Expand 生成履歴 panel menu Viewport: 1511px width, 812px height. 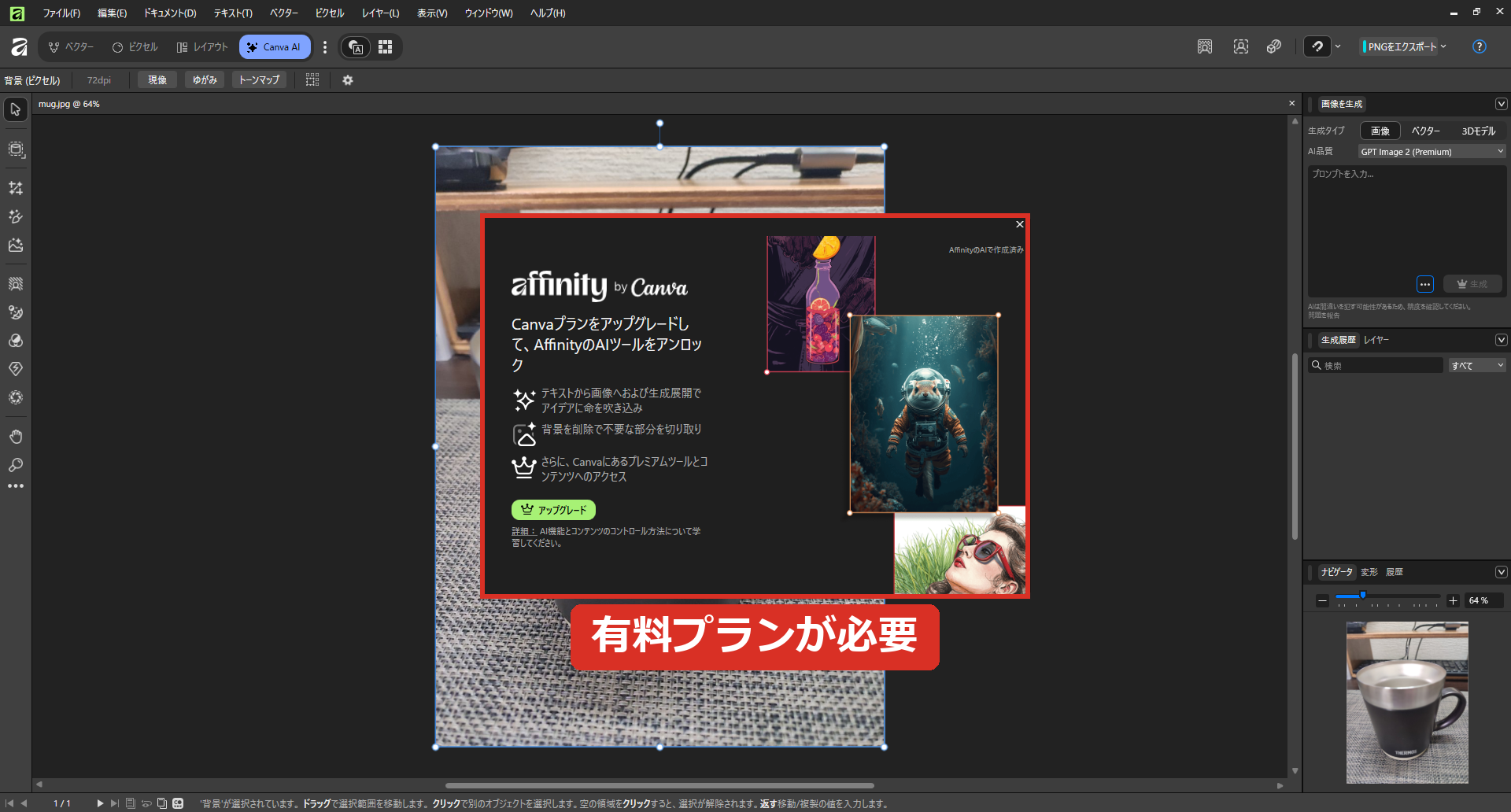[1501, 340]
